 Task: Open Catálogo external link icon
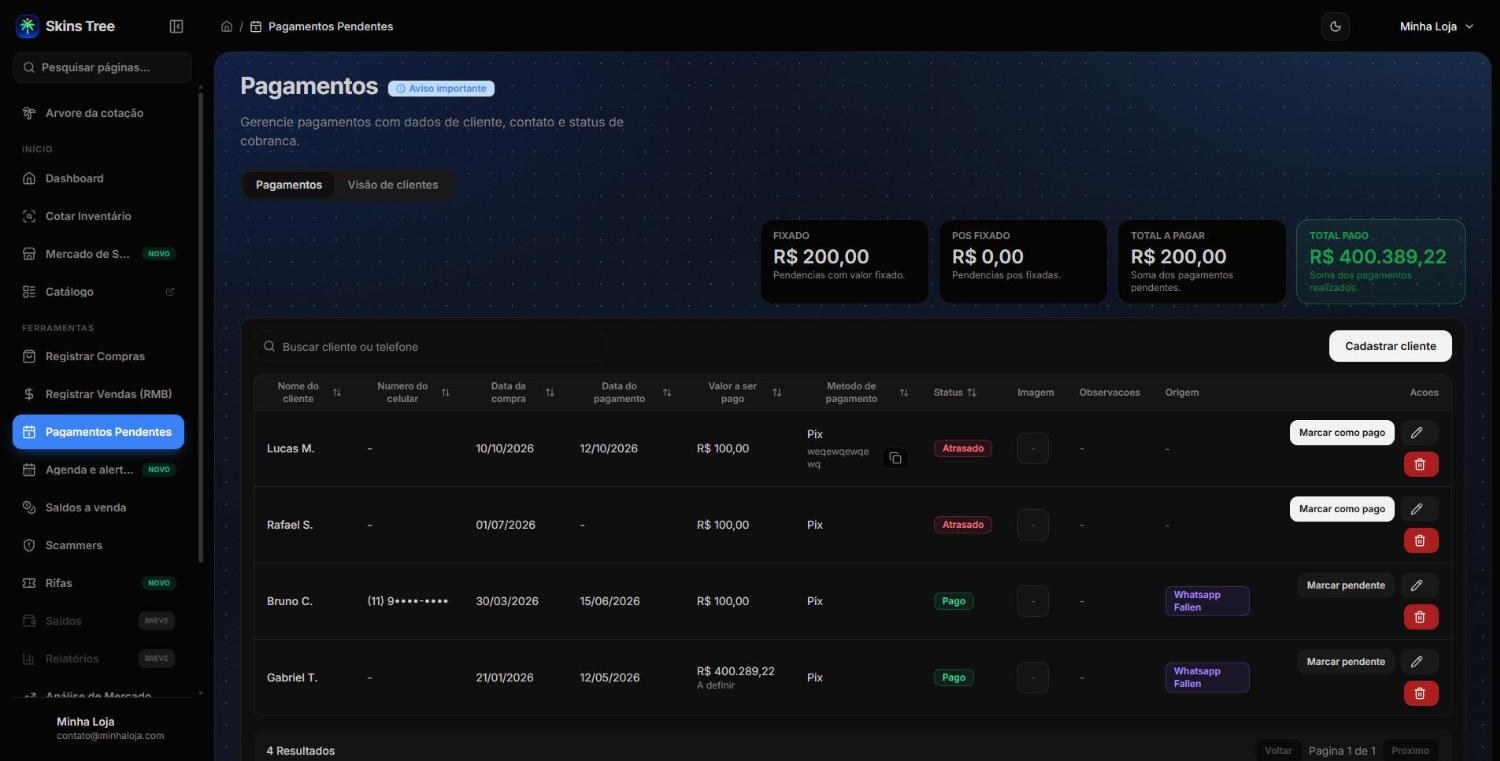coord(170,292)
